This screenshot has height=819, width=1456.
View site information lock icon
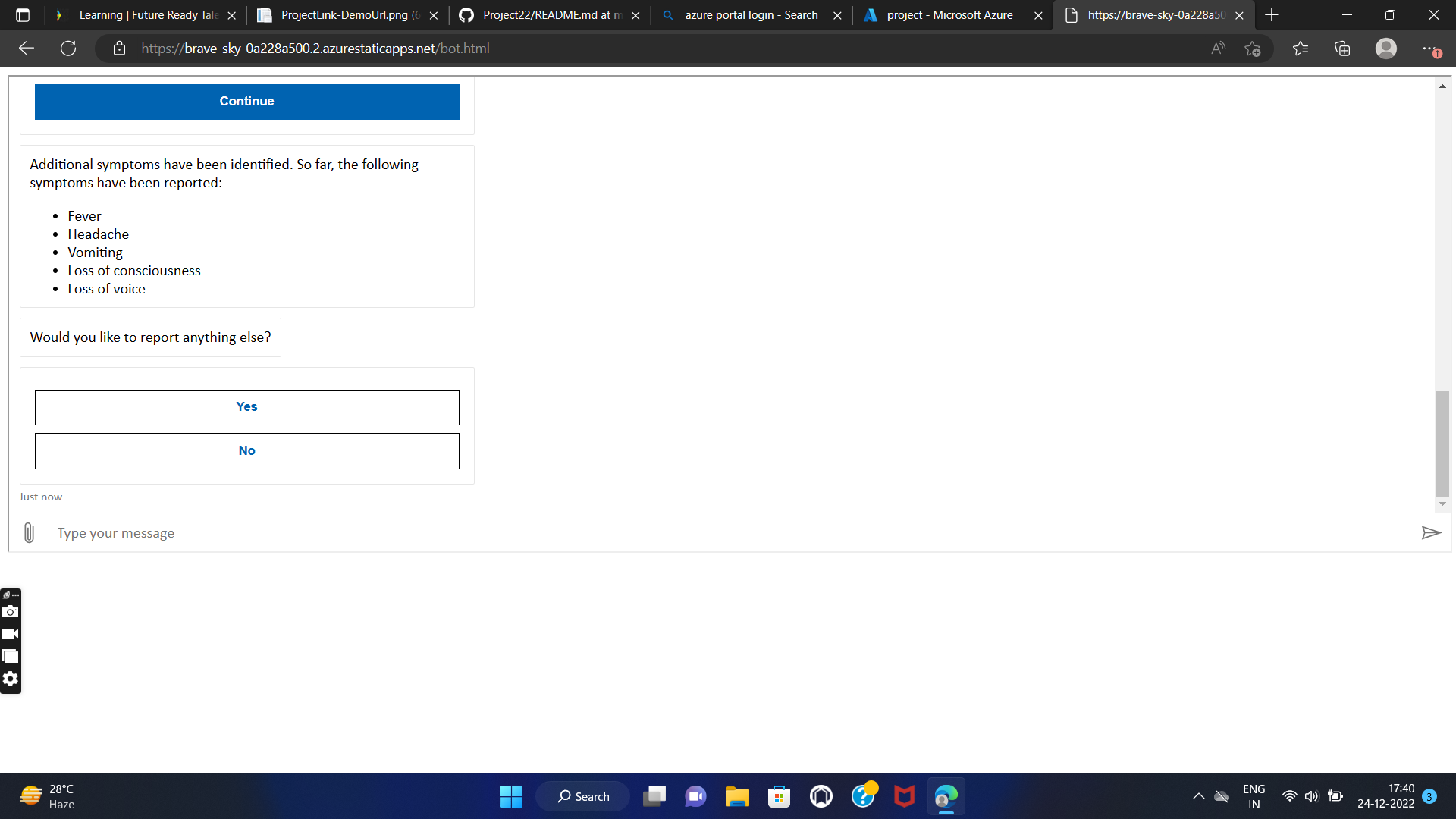click(x=119, y=49)
